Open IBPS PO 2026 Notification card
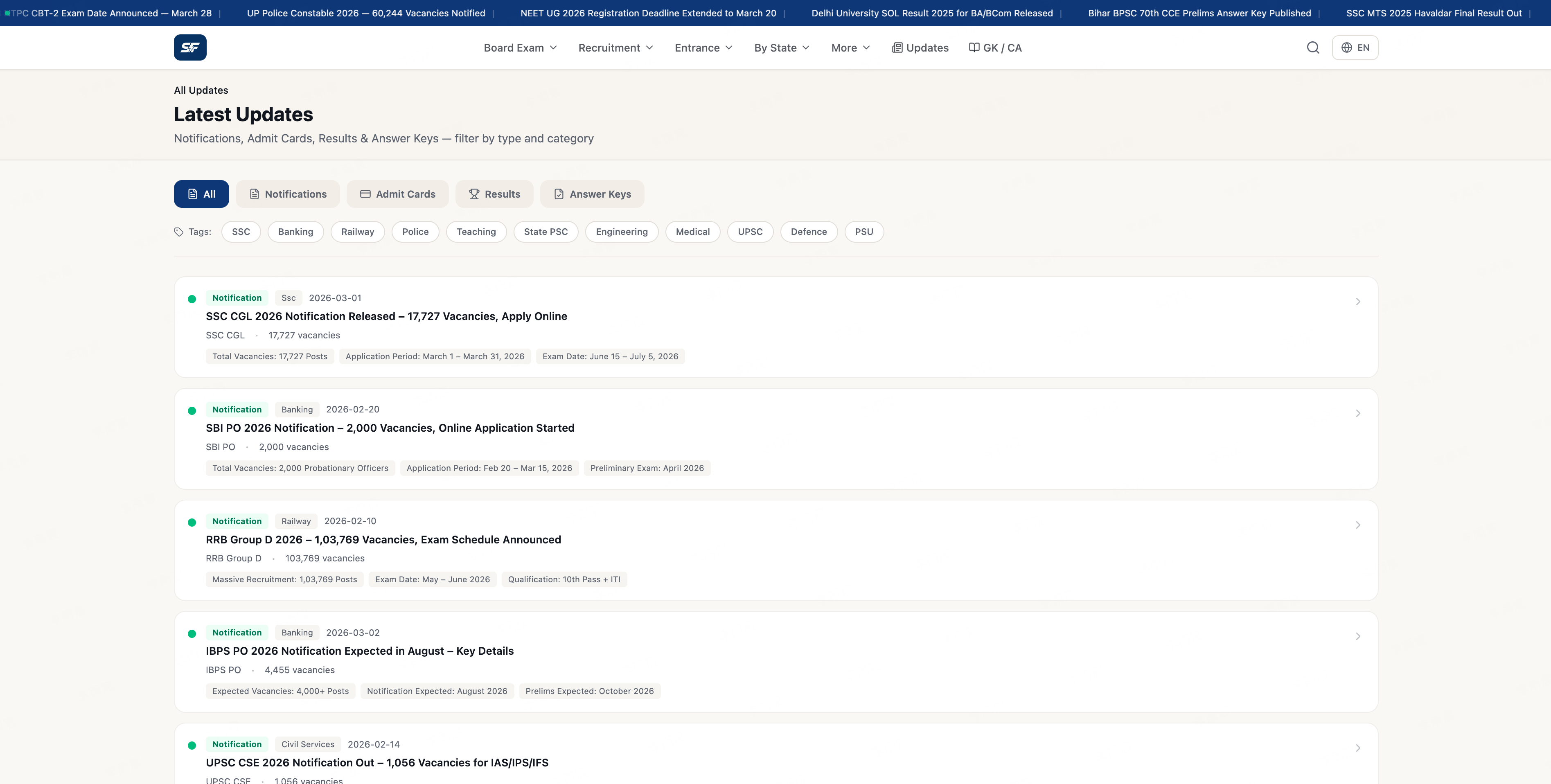Screen dimensions: 1551x784 [359, 651]
